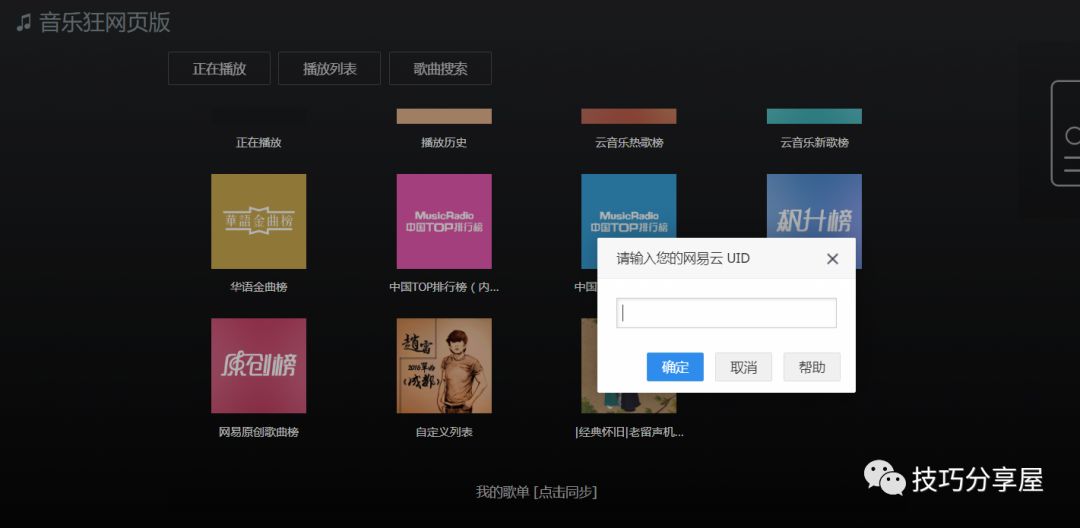The width and height of the screenshot is (1080, 528).
Task: Sync playlists via 我的歌单 [点击同步]
Action: pos(536,492)
